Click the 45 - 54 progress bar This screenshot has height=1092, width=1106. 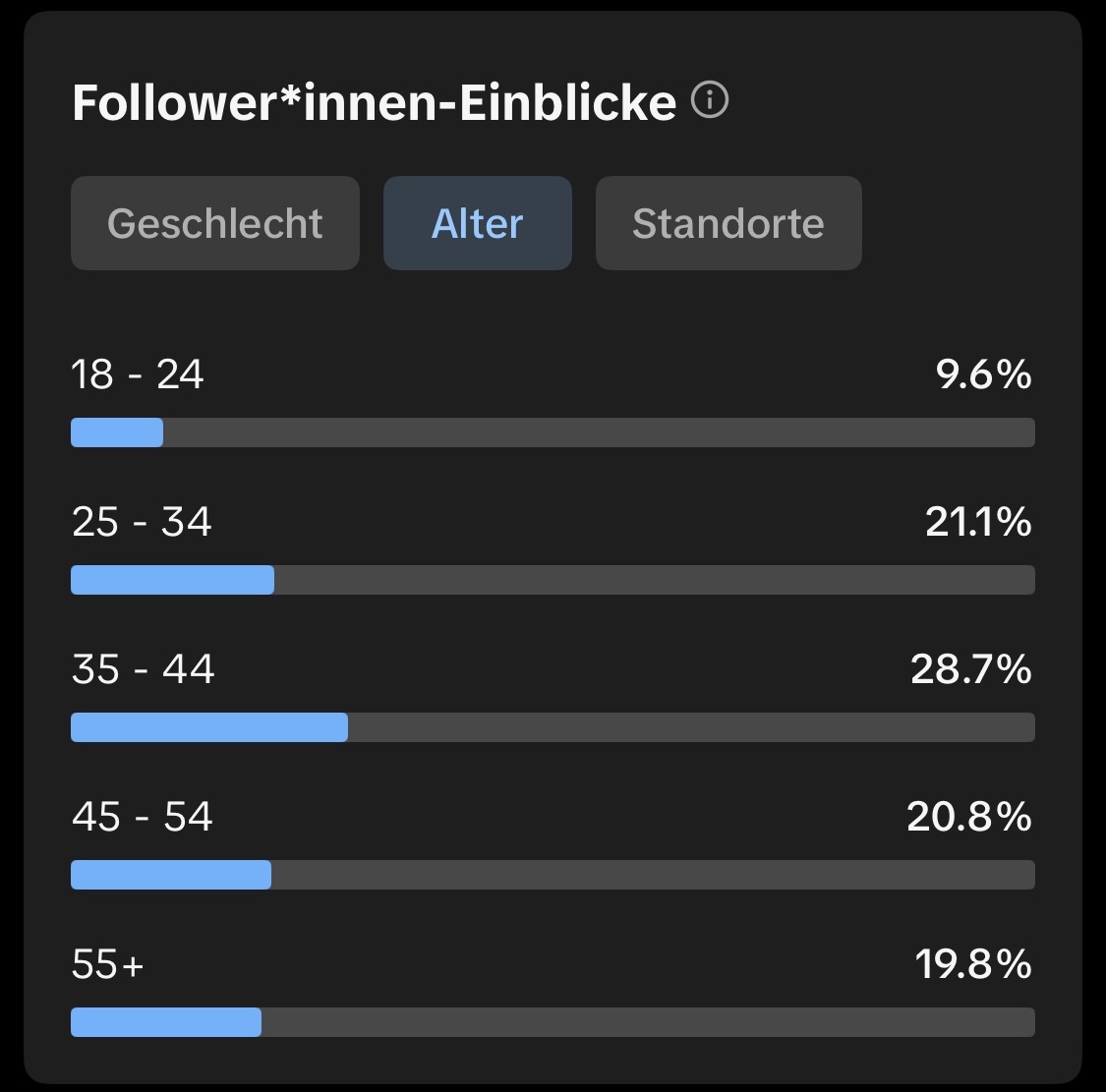point(553,875)
